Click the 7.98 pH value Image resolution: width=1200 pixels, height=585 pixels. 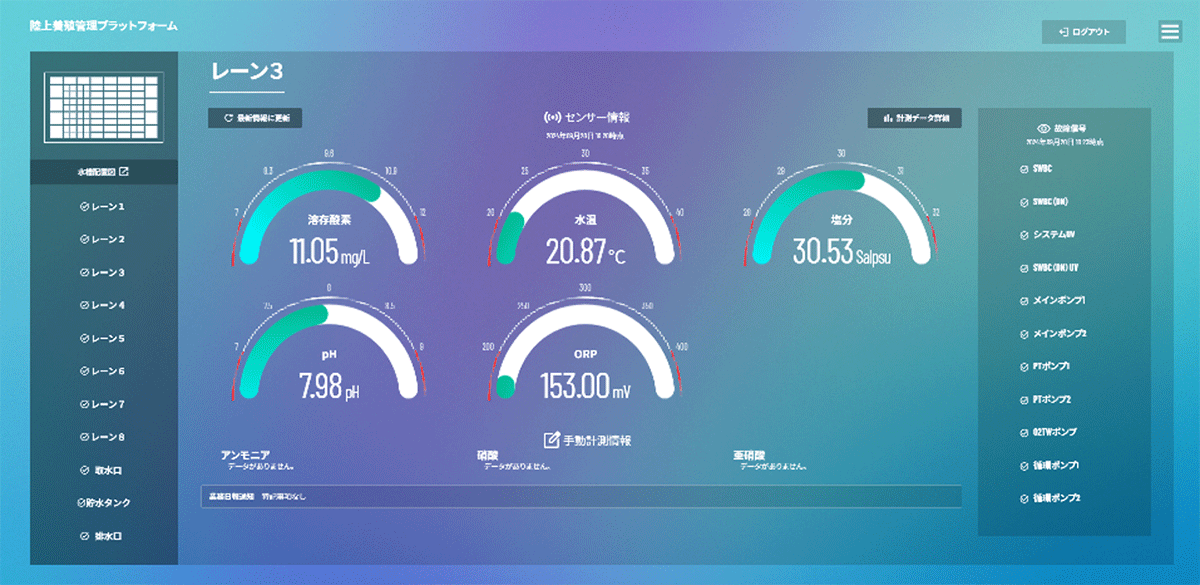coord(329,385)
